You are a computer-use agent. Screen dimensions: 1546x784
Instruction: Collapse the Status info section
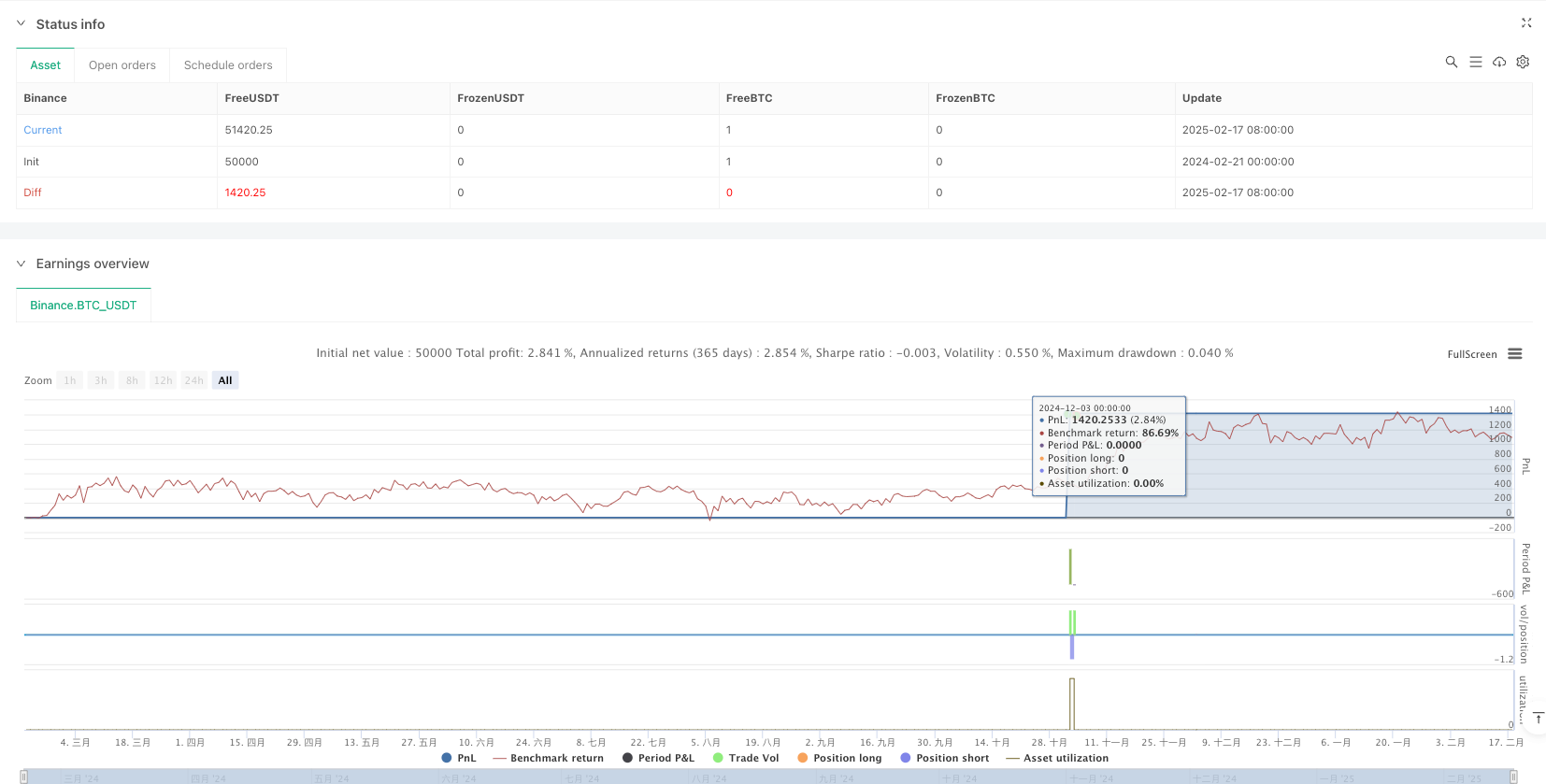[21, 24]
